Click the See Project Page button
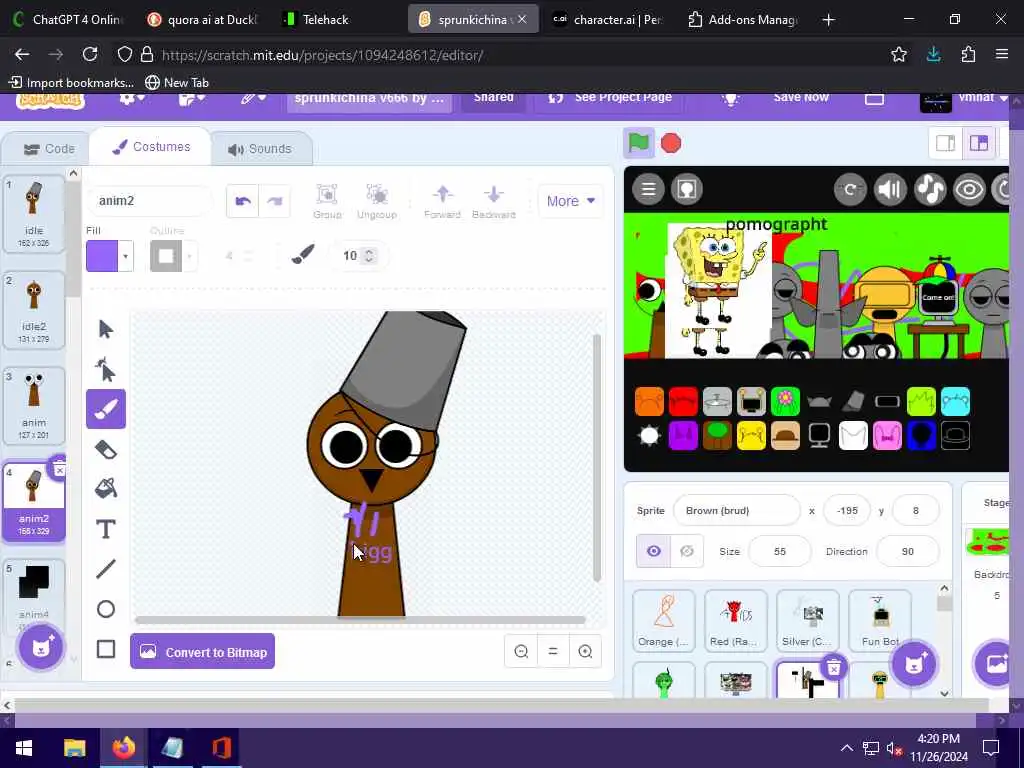This screenshot has width=1024, height=768. (610, 98)
